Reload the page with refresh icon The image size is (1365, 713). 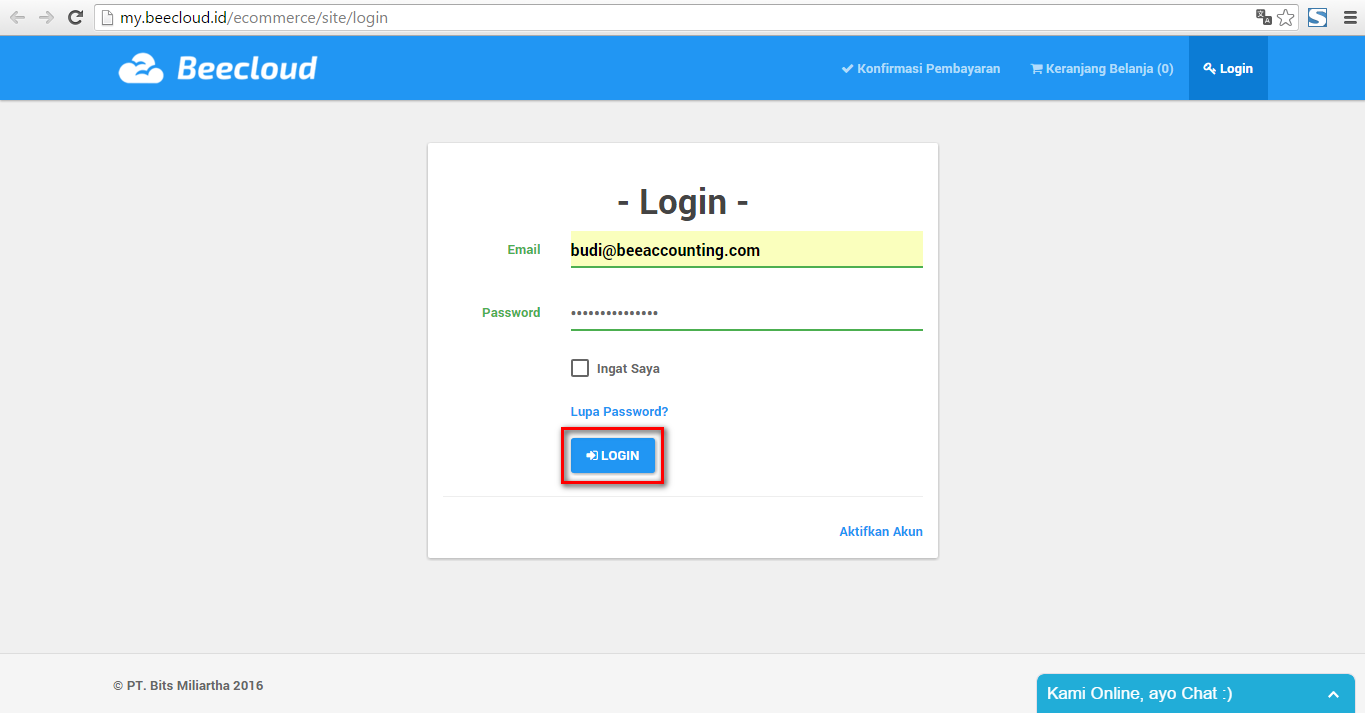(x=75, y=17)
